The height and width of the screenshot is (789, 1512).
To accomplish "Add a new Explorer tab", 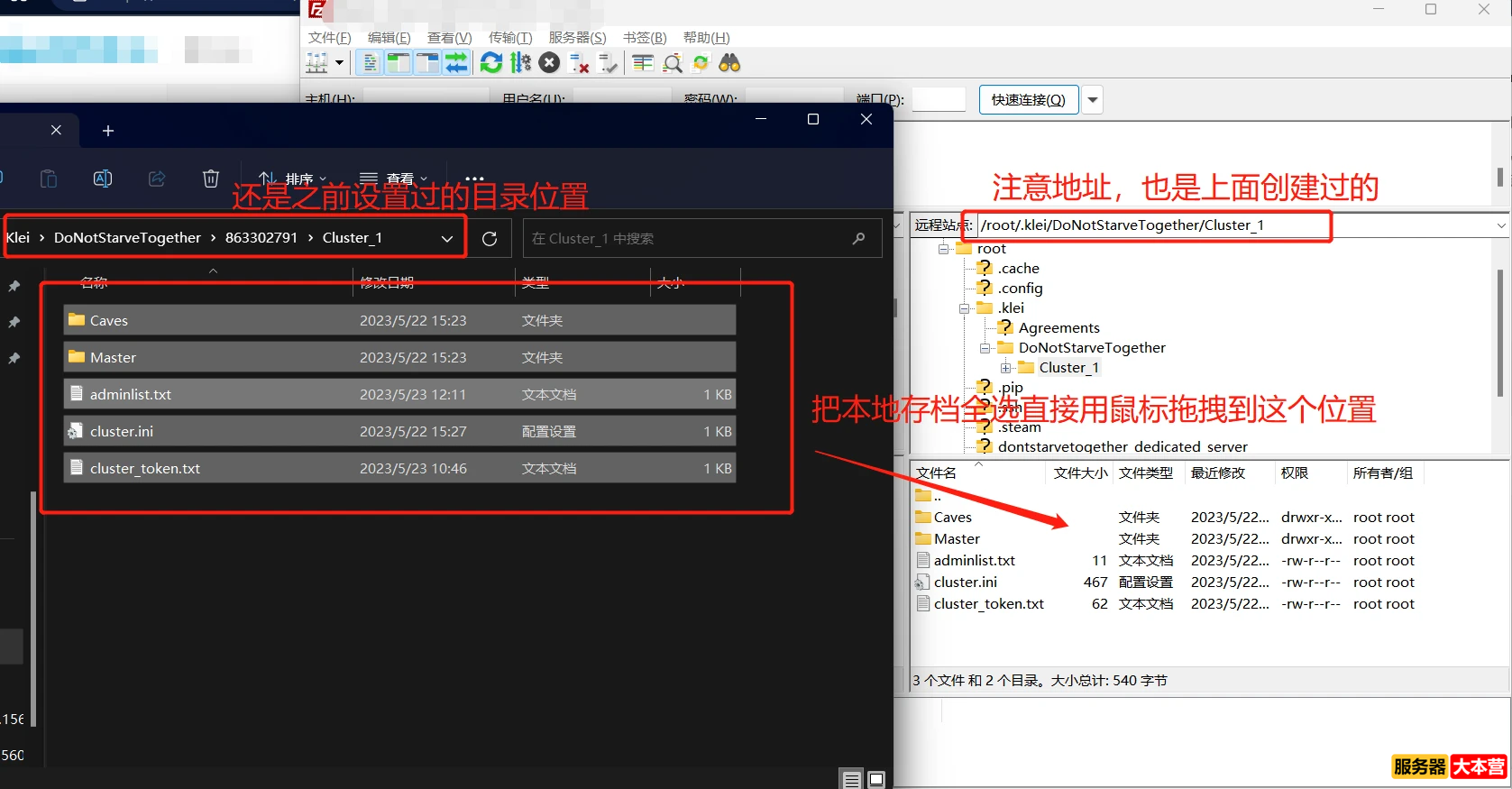I will click(x=108, y=131).
